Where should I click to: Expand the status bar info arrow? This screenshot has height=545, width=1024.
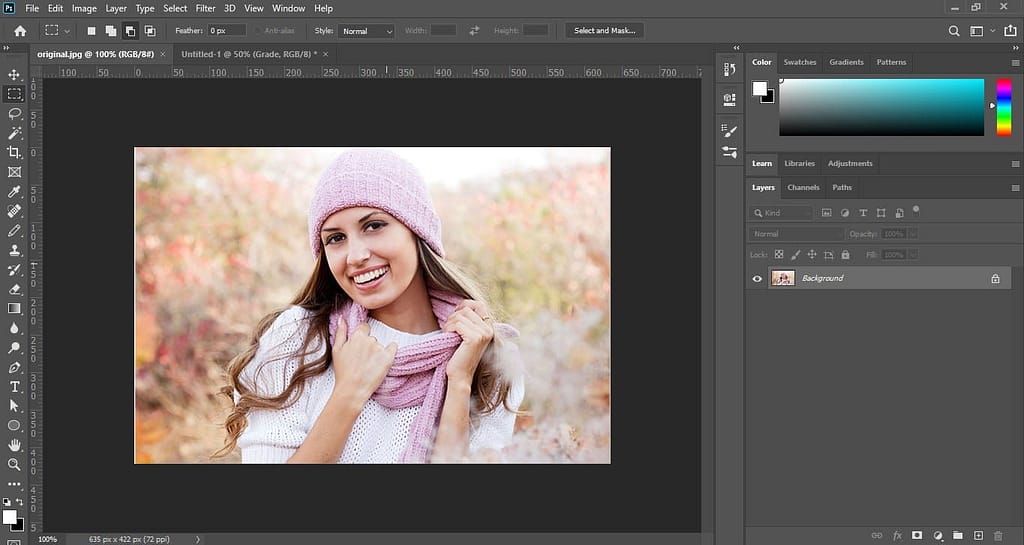click(197, 539)
